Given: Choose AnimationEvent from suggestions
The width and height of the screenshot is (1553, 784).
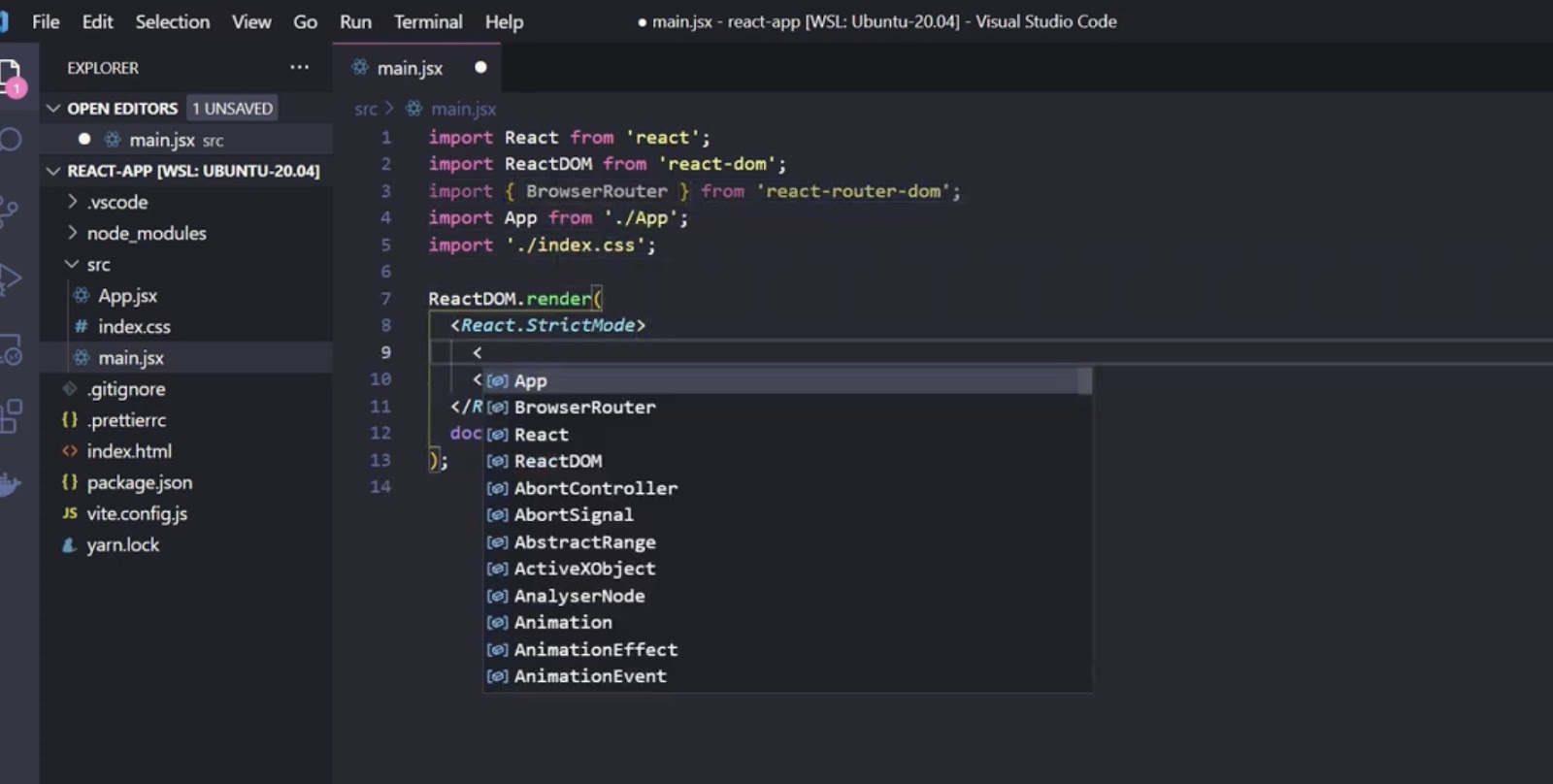Looking at the screenshot, I should click(787, 676).
